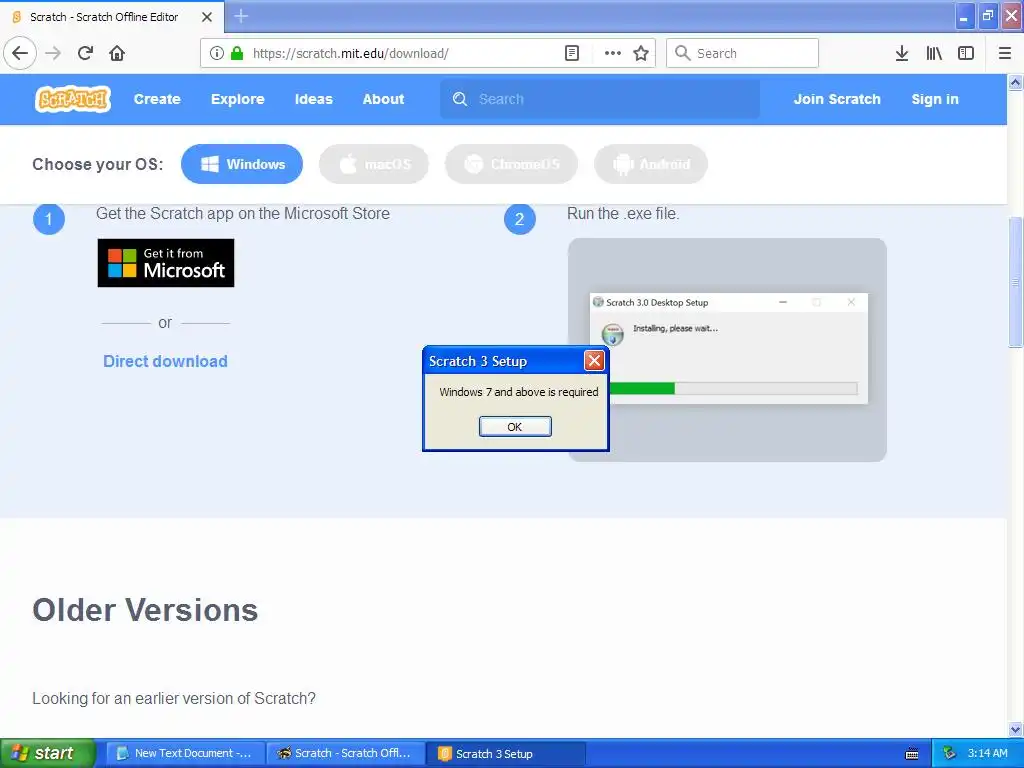Image resolution: width=1024 pixels, height=768 pixels.
Task: Go back using browser back arrow
Action: [20, 53]
